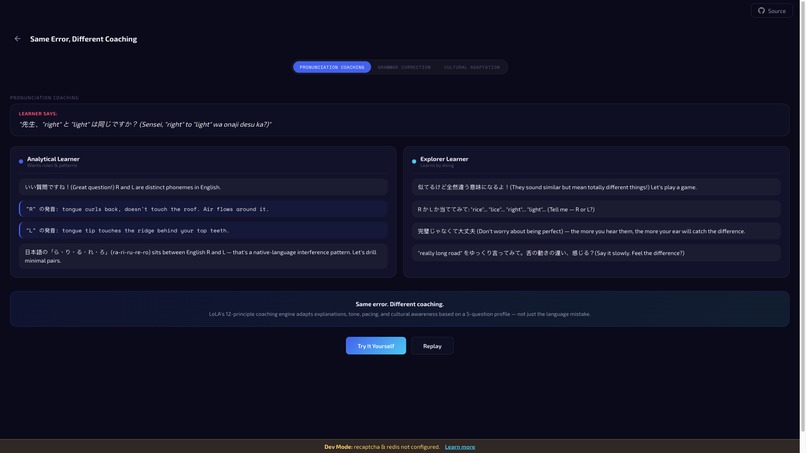The height and width of the screenshot is (453, 806).
Task: Click the 'native-language interference pattern' message
Action: pyautogui.click(x=203, y=256)
